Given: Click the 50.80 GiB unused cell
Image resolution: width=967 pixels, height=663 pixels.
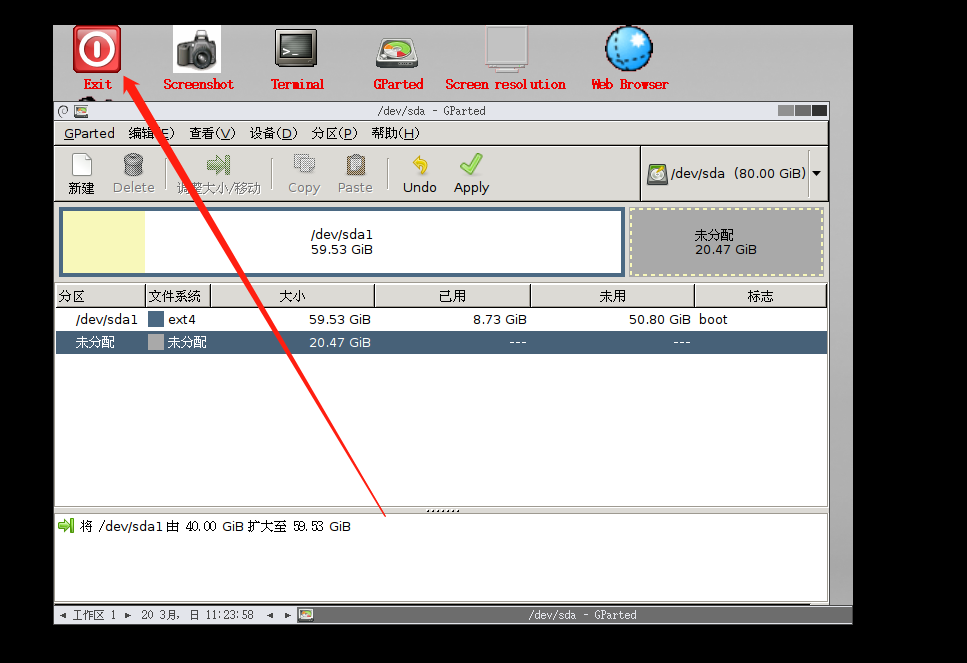Looking at the screenshot, I should coord(659,319).
